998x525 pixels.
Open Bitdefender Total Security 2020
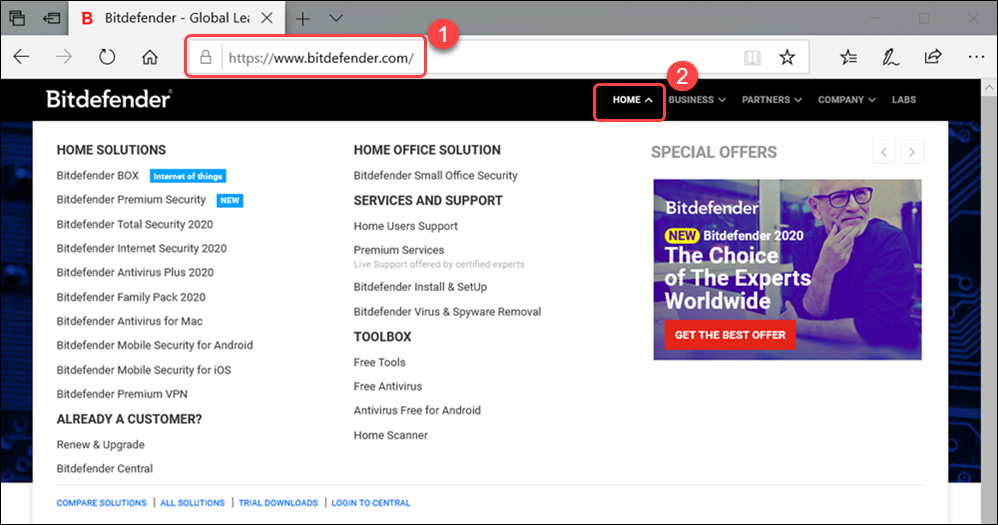(x=134, y=225)
